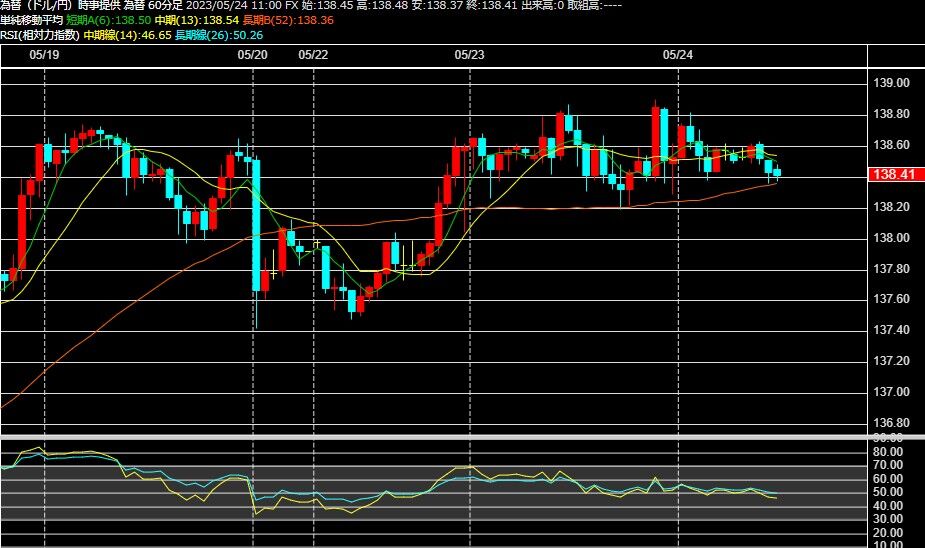This screenshot has height=548, width=925.
Task: Click the 60.00 RSI axis label
Action: pyautogui.click(x=888, y=478)
